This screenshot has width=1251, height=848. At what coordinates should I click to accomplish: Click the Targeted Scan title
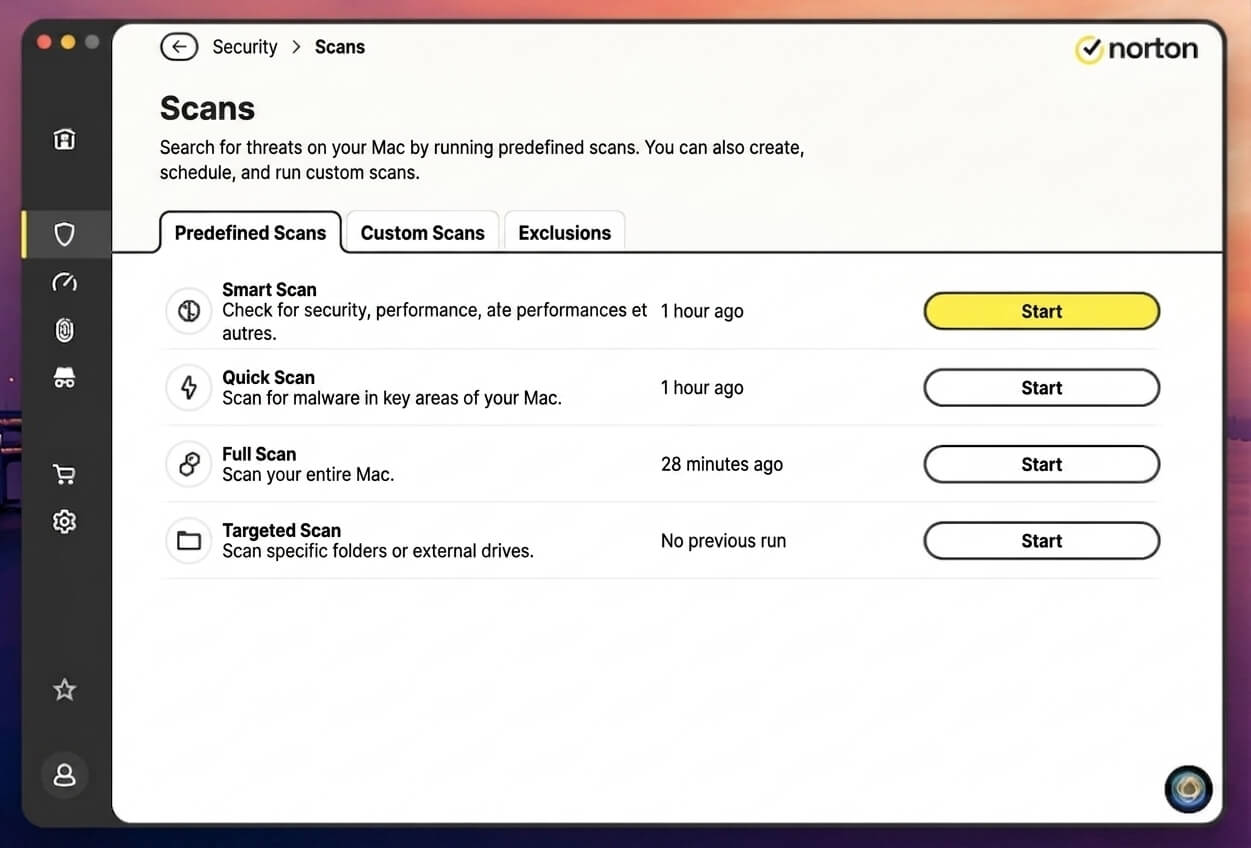281,530
